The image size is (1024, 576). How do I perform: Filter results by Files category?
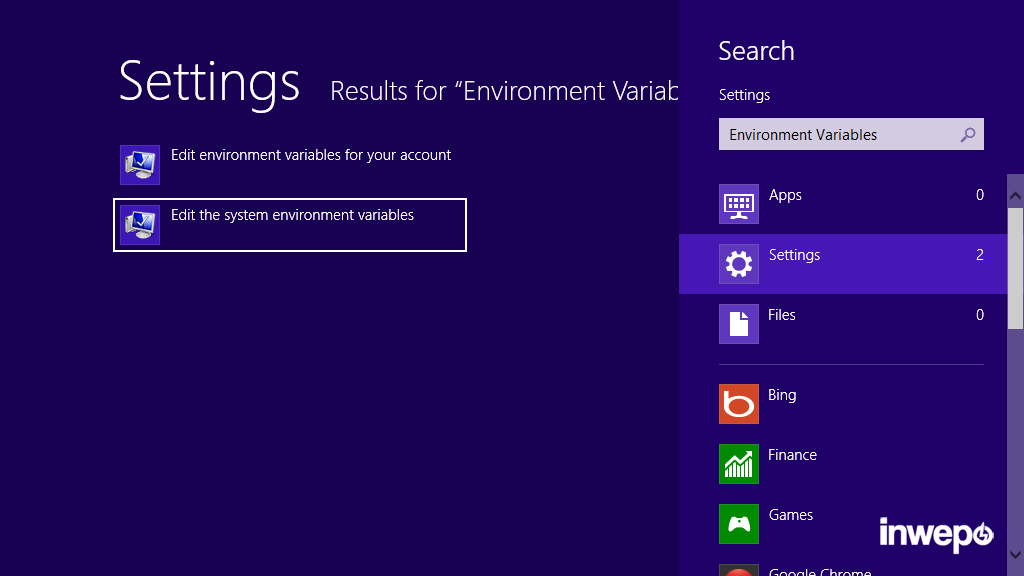pos(782,315)
